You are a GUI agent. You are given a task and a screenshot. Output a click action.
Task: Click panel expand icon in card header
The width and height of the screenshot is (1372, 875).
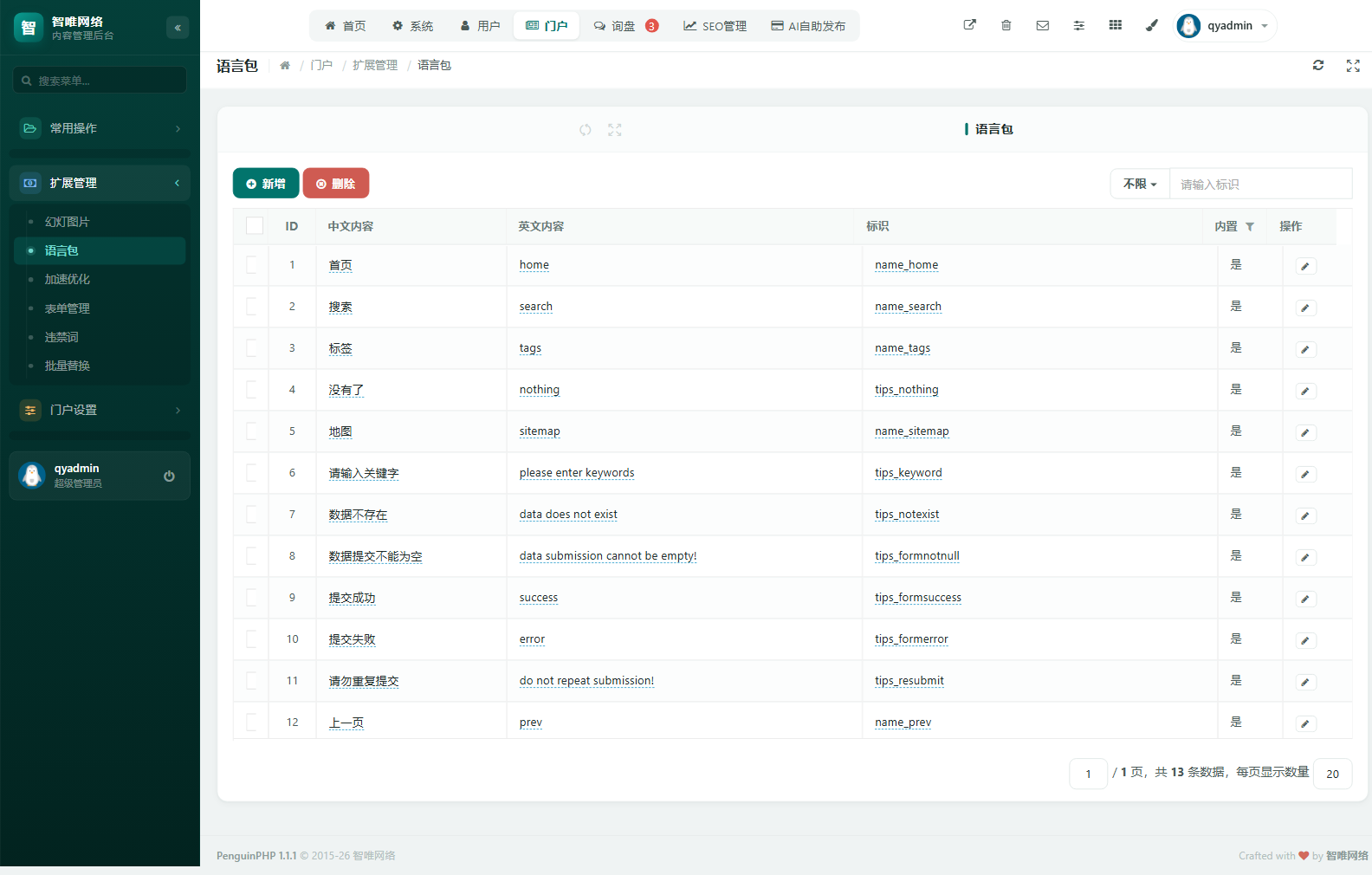(x=615, y=130)
